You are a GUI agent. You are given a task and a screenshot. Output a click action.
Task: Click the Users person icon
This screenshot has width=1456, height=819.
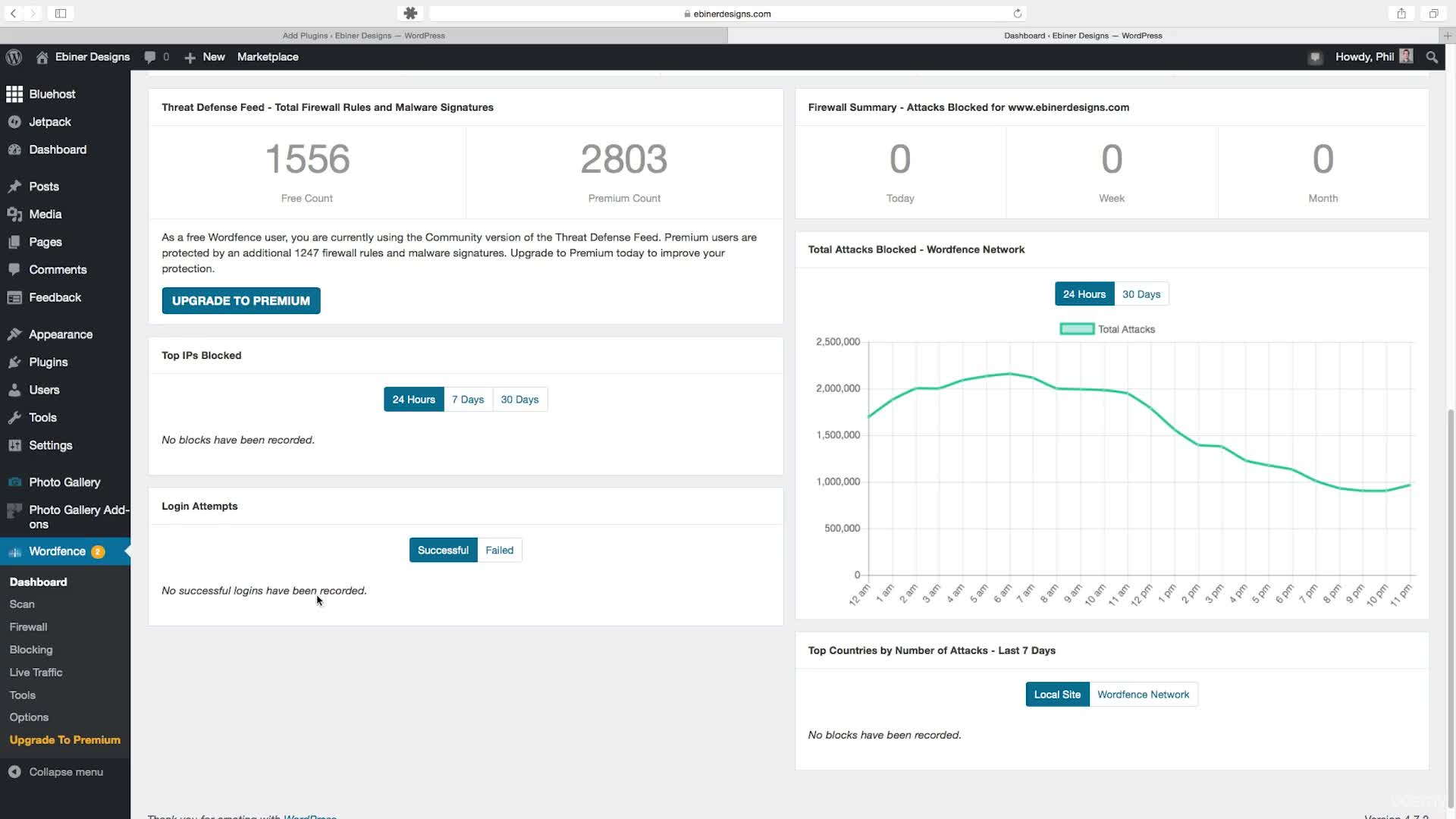point(14,390)
